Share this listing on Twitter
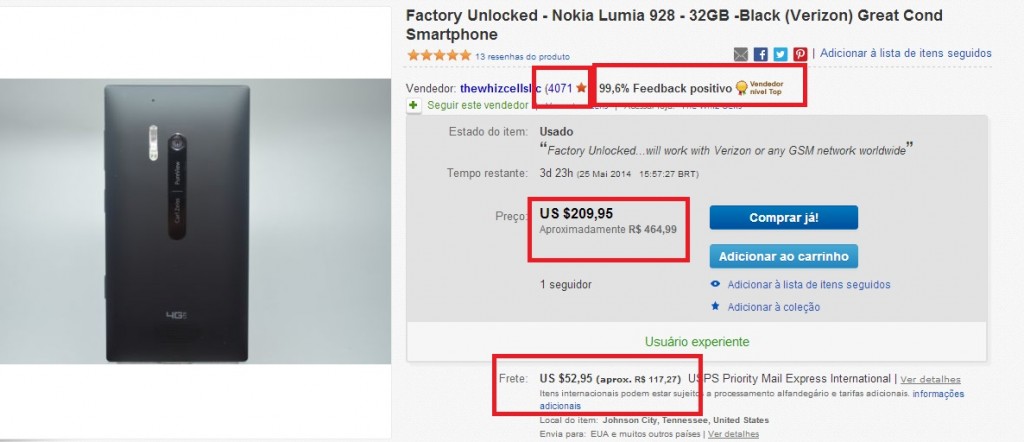1024x442 pixels. 780,54
